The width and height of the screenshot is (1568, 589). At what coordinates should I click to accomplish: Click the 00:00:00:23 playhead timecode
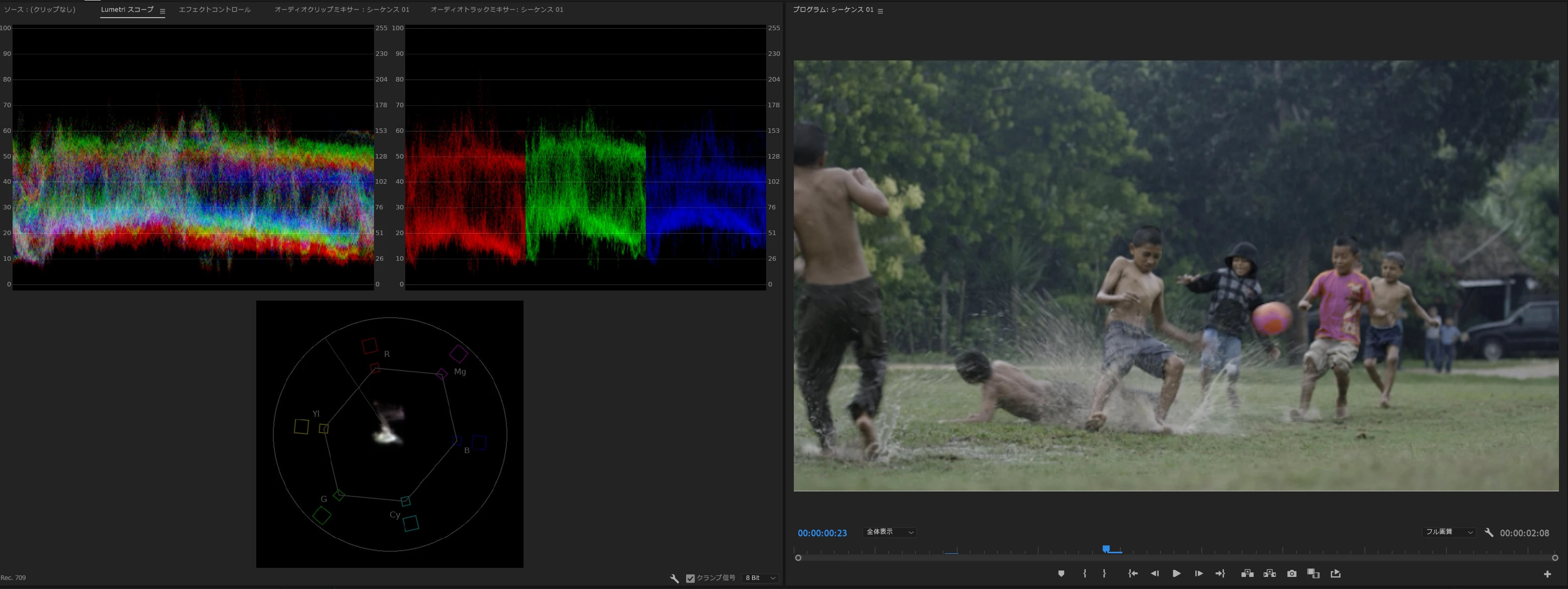pyautogui.click(x=822, y=533)
